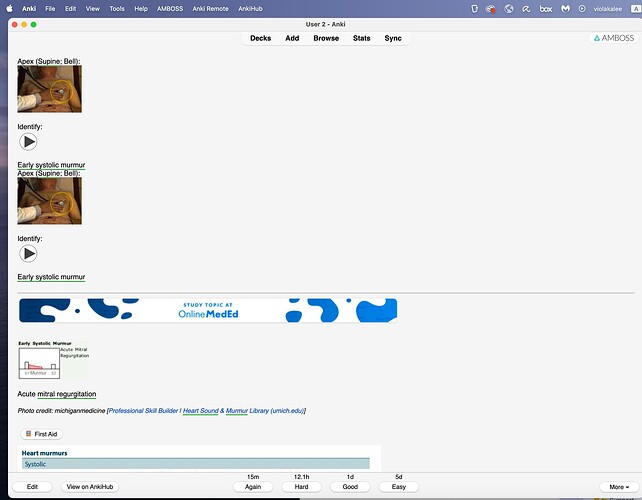Open the Stats view
This screenshot has height=500, width=642.
(x=361, y=38)
